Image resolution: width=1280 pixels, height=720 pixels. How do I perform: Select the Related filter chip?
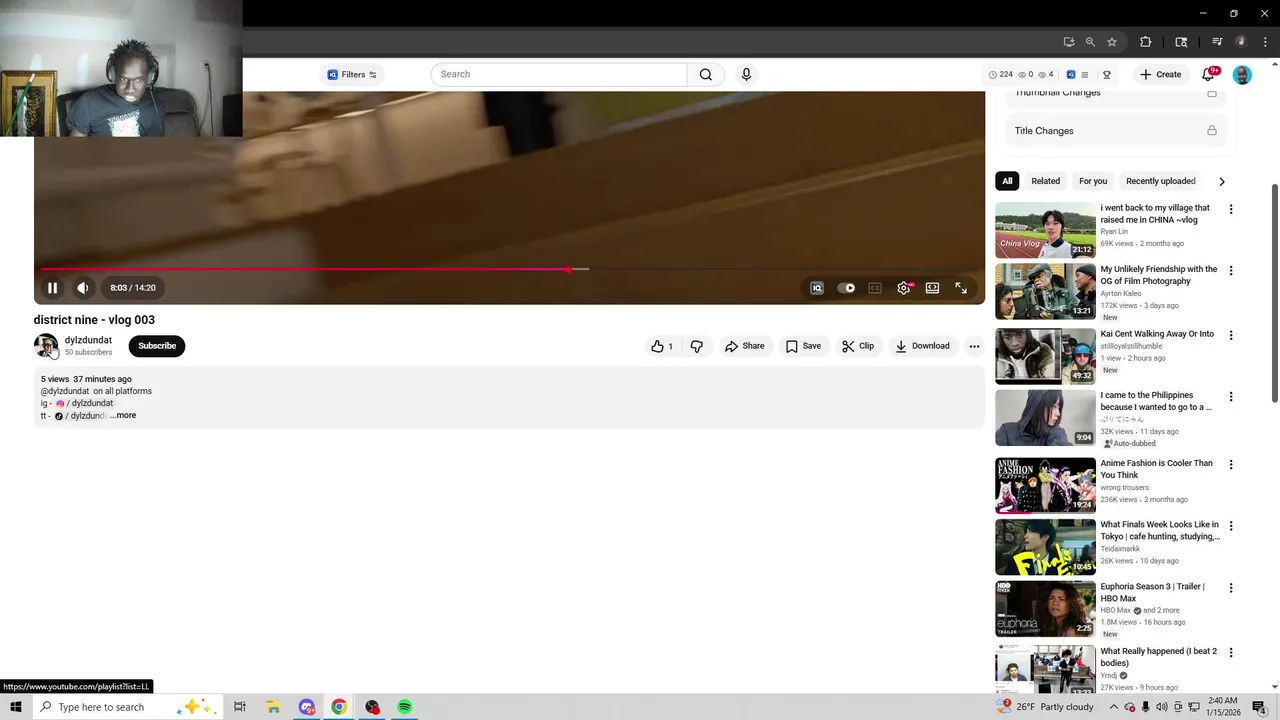point(1045,181)
